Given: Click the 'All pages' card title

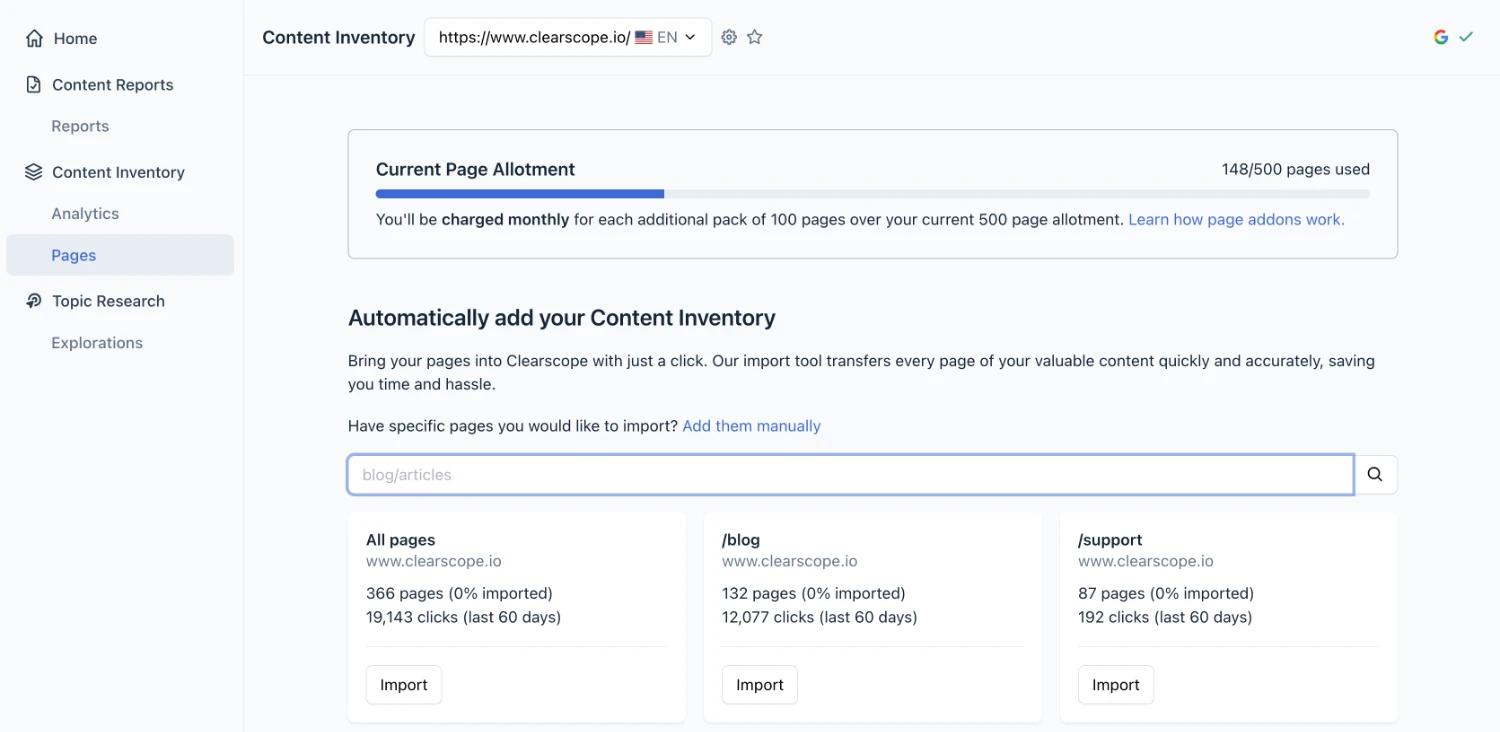Looking at the screenshot, I should (x=401, y=540).
